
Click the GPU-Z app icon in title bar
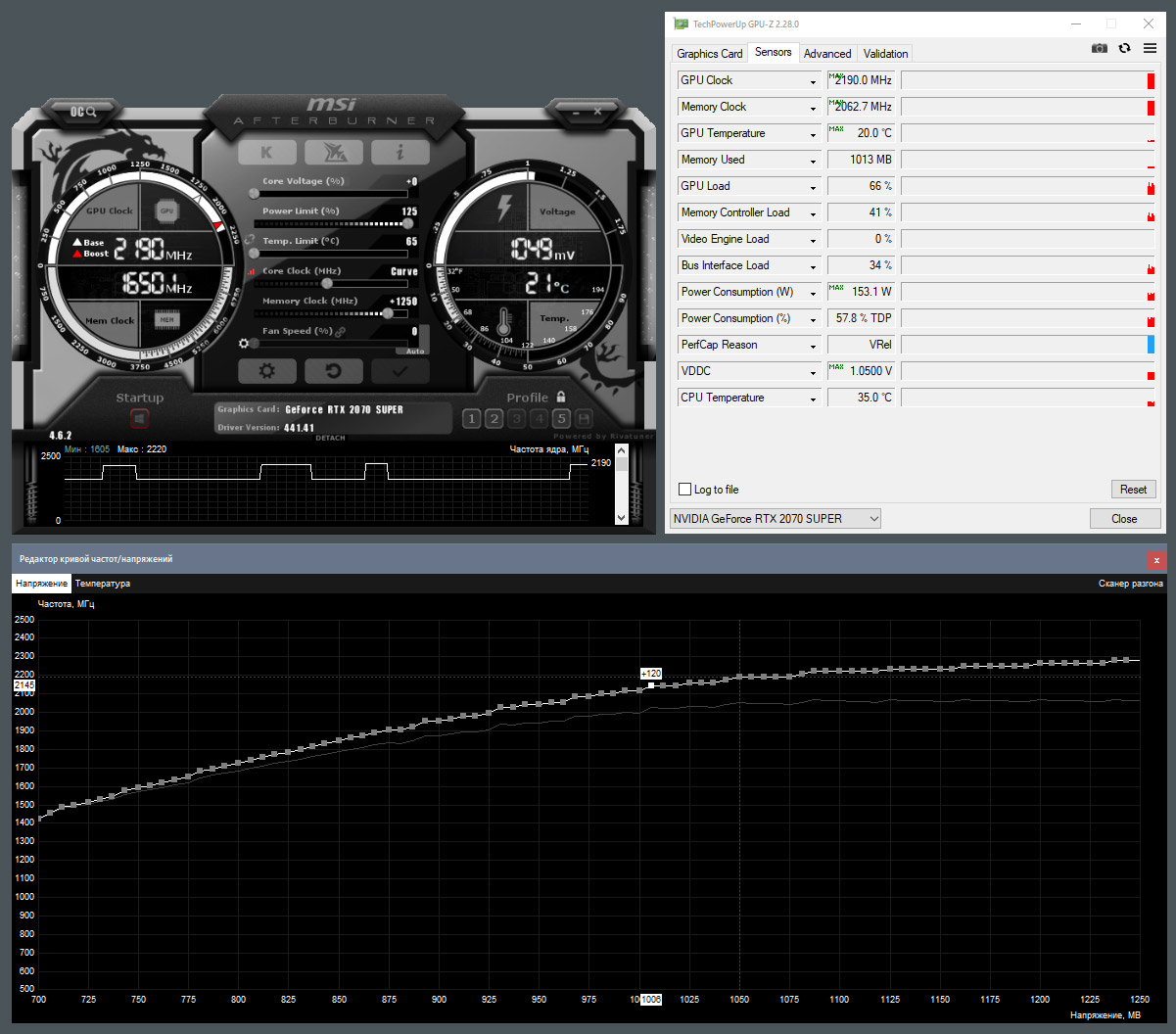(681, 23)
